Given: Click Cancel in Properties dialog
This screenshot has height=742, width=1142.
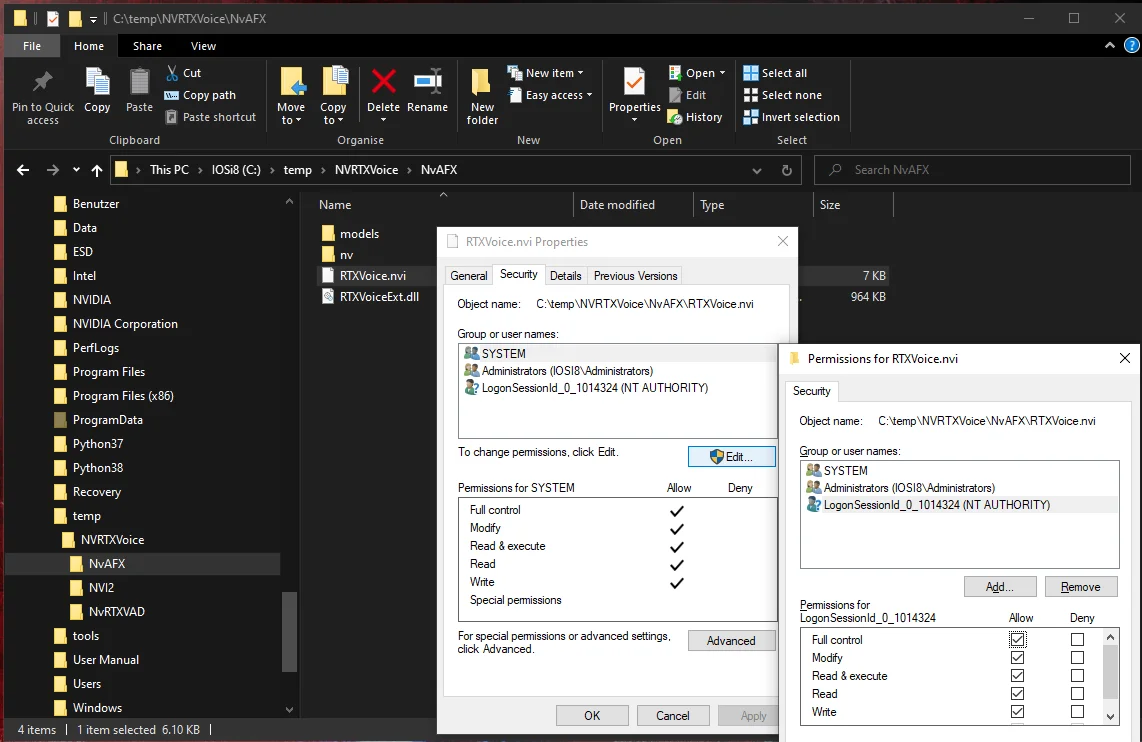Looking at the screenshot, I should coord(672,716).
